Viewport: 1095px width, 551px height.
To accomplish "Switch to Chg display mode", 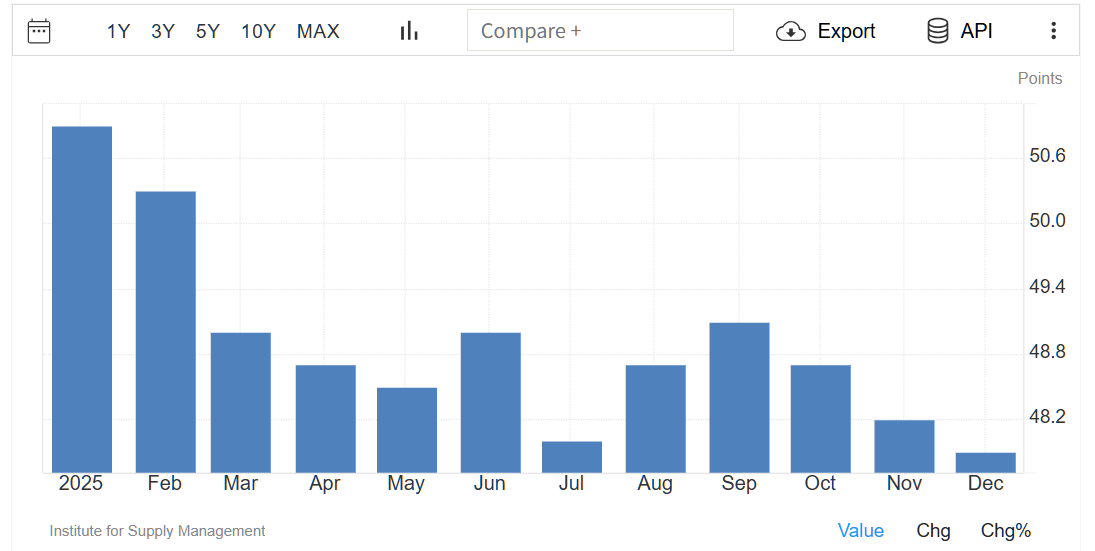I will click(x=933, y=530).
